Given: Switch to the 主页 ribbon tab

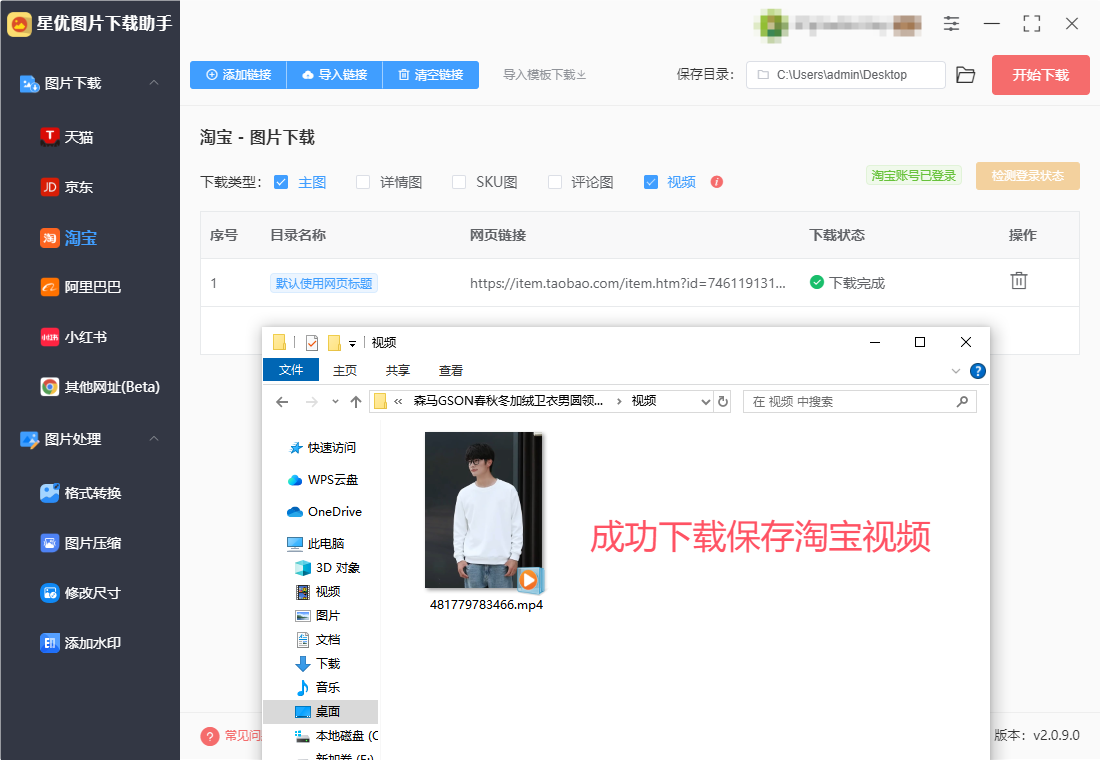Looking at the screenshot, I should click(x=344, y=370).
